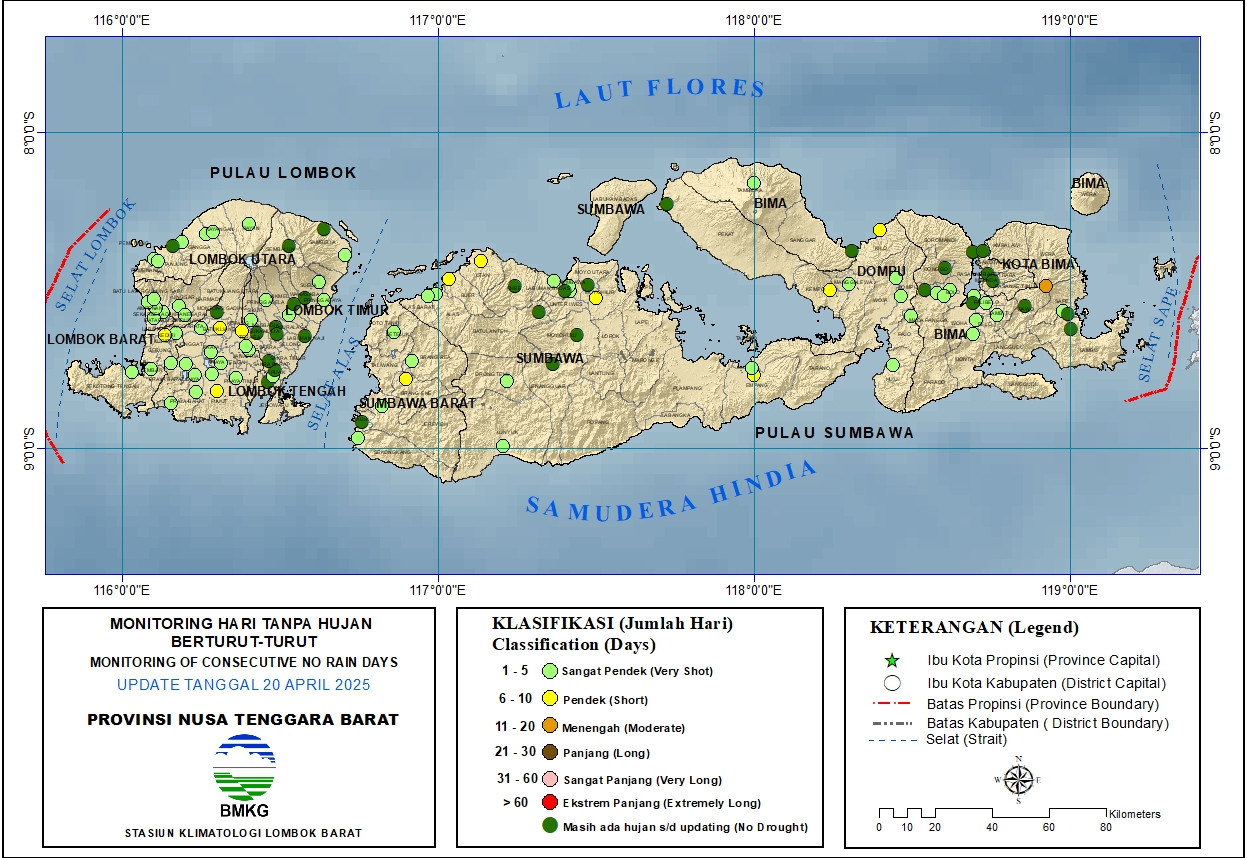Pick the brown Panjang (Long) legend dot
This screenshot has height=858, width=1247.
pos(549,753)
